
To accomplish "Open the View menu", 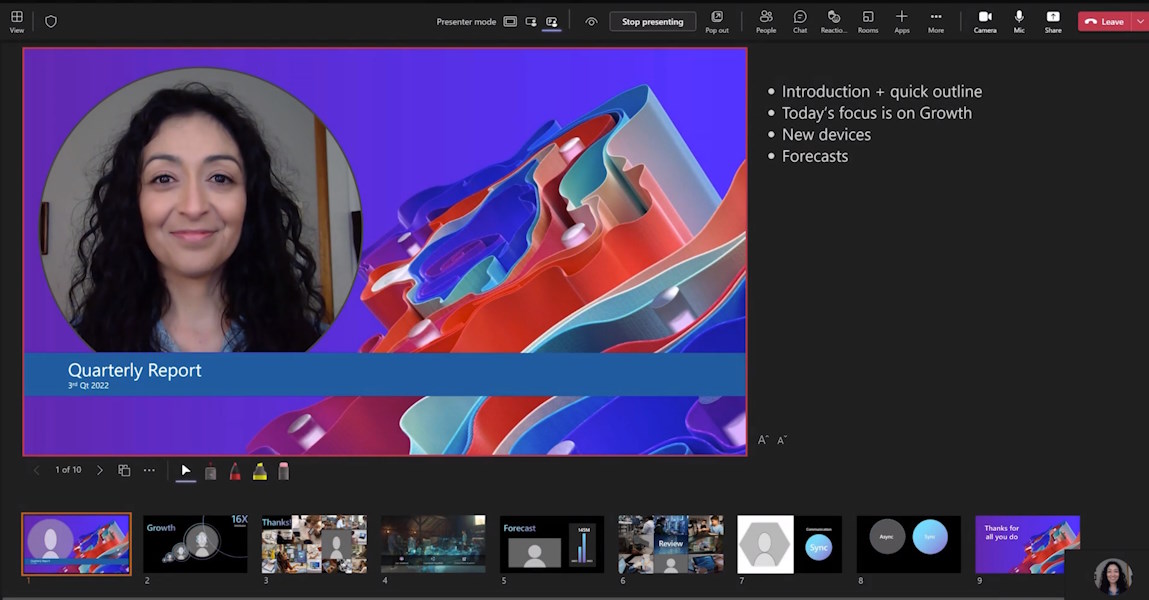I will coord(16,19).
